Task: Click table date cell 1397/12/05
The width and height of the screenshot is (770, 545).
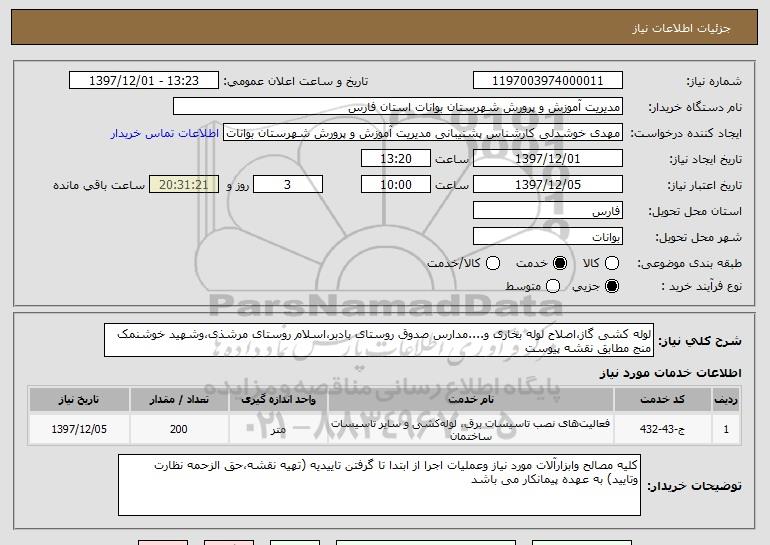Action: tap(79, 429)
